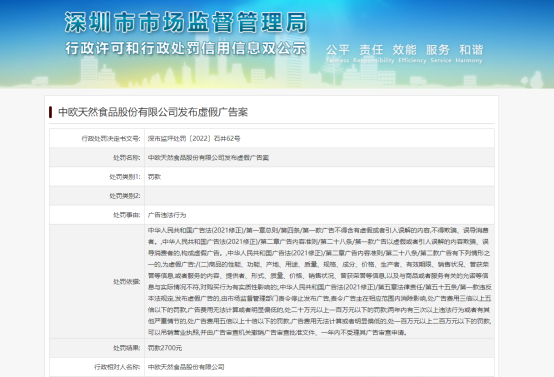Select the decision number value containing (2022)
Screen dimensions: 554x377
[x=194, y=139]
